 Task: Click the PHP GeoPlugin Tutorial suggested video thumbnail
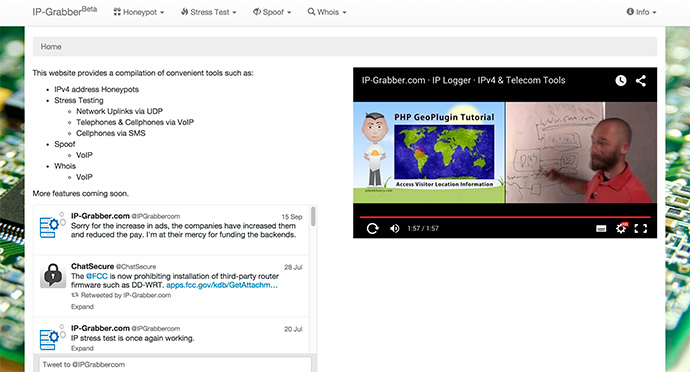coord(429,152)
